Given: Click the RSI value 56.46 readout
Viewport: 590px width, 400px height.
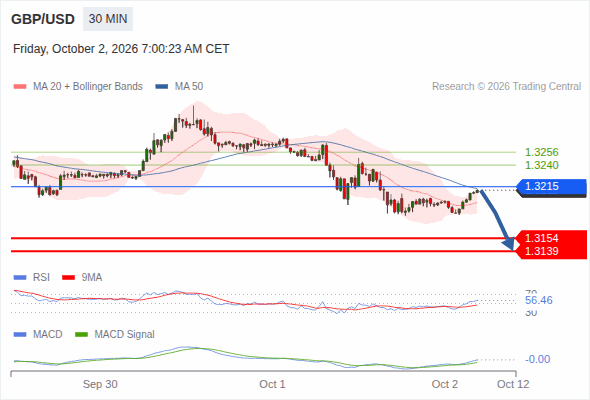Looking at the screenshot, I should point(538,300).
